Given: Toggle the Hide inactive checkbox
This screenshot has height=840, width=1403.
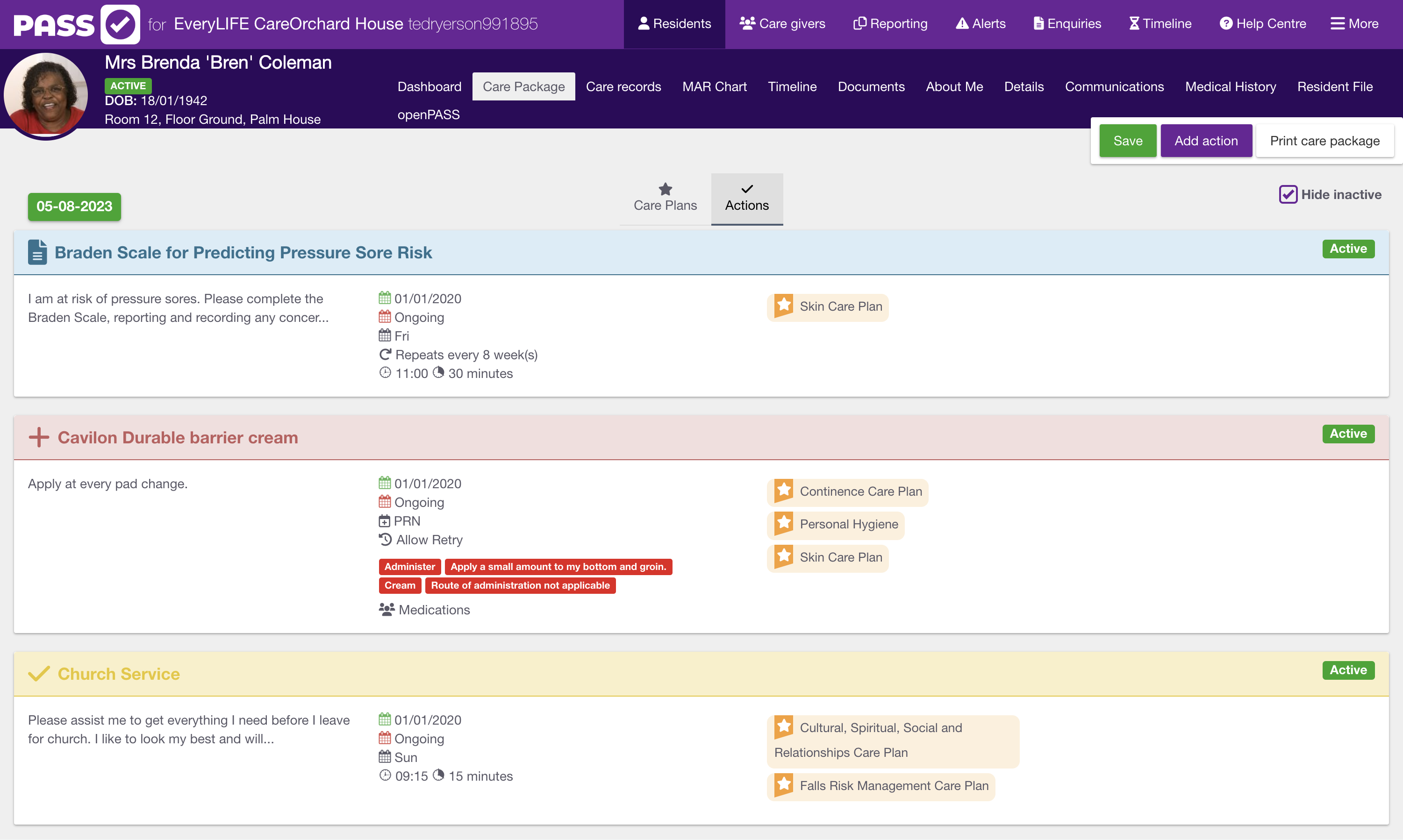Looking at the screenshot, I should (x=1288, y=195).
